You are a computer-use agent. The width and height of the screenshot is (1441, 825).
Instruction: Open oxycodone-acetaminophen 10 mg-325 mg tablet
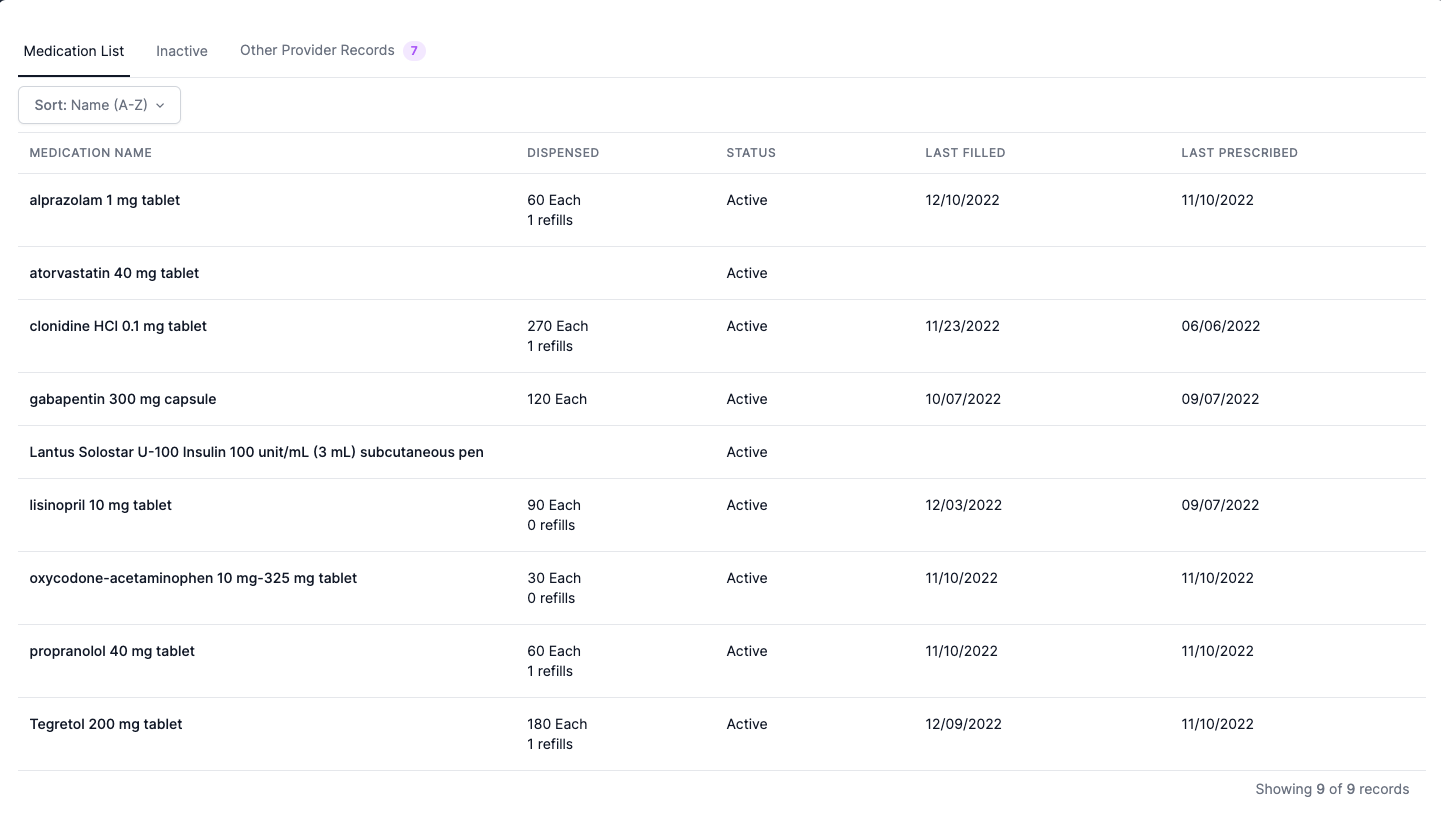193,578
